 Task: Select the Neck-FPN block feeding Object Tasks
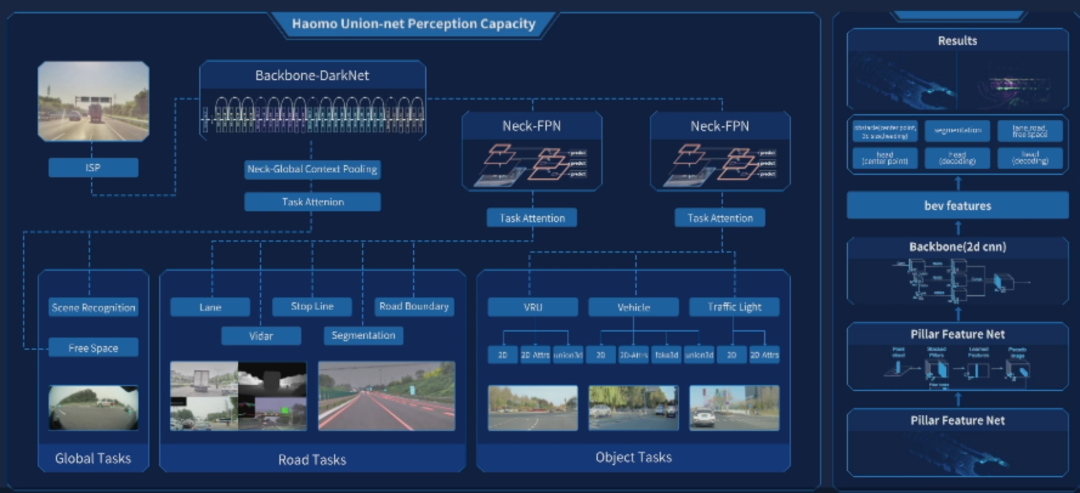click(720, 151)
